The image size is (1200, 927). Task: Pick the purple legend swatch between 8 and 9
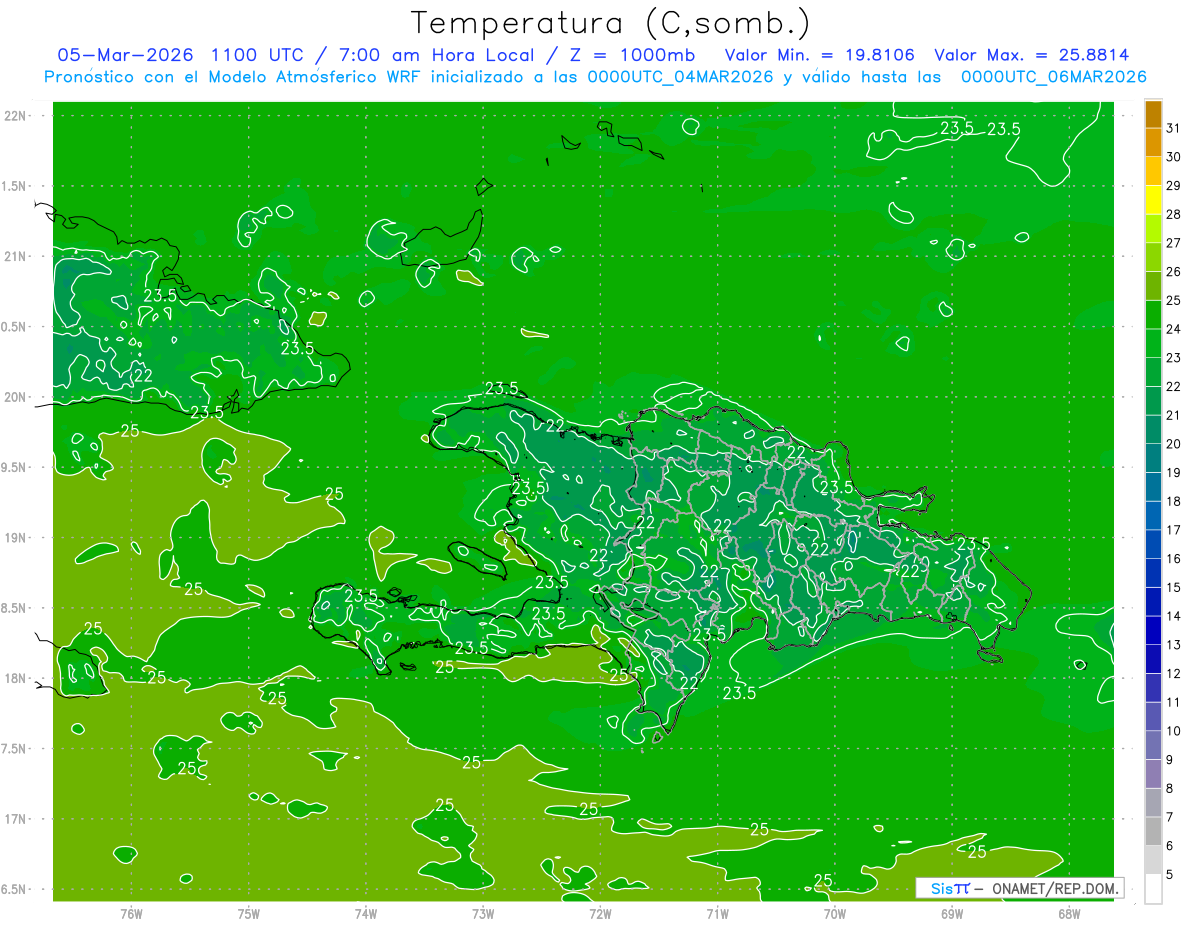point(1153,774)
